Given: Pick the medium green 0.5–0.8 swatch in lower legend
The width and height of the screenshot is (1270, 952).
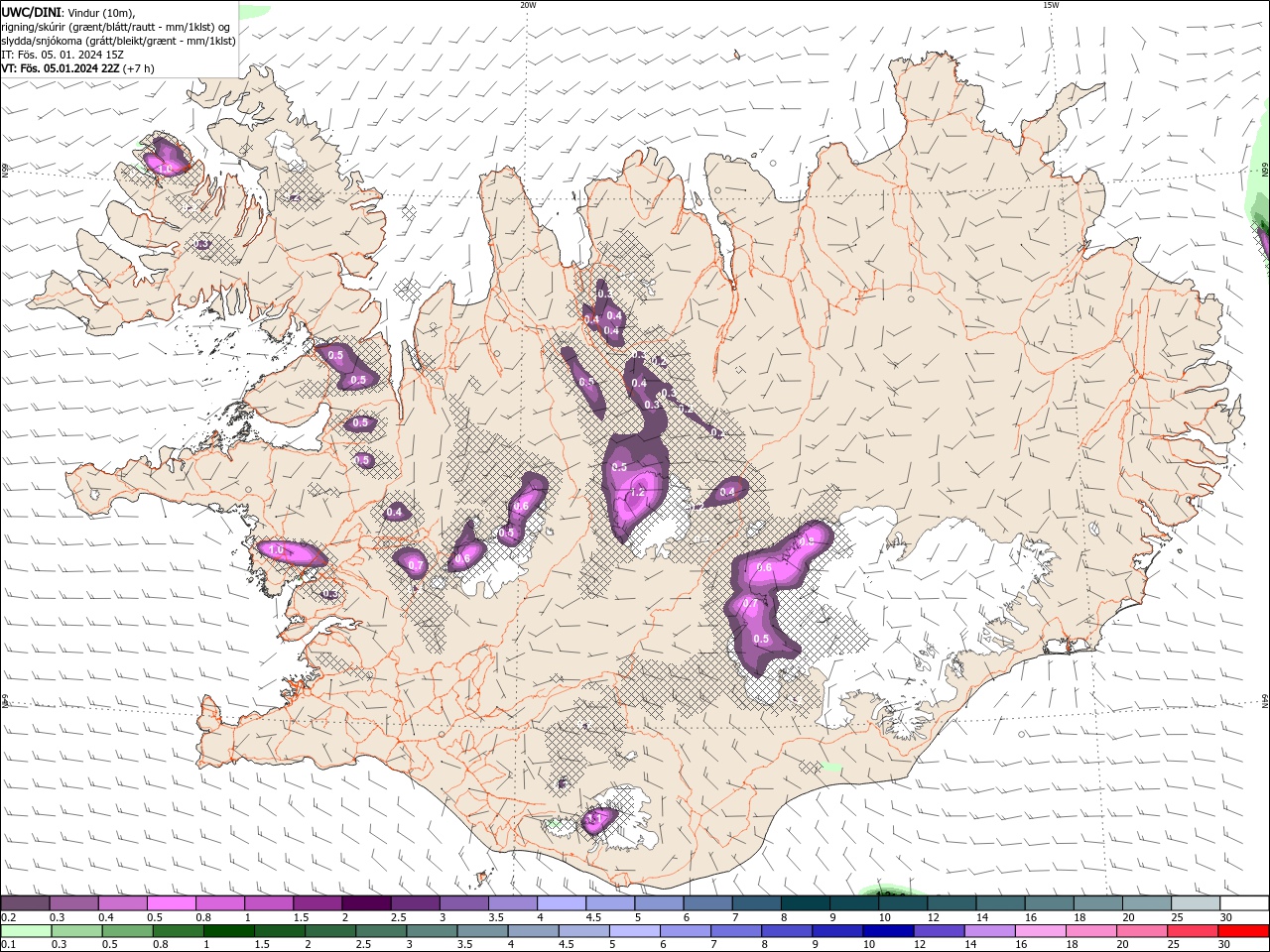Looking at the screenshot, I should click(x=127, y=930).
